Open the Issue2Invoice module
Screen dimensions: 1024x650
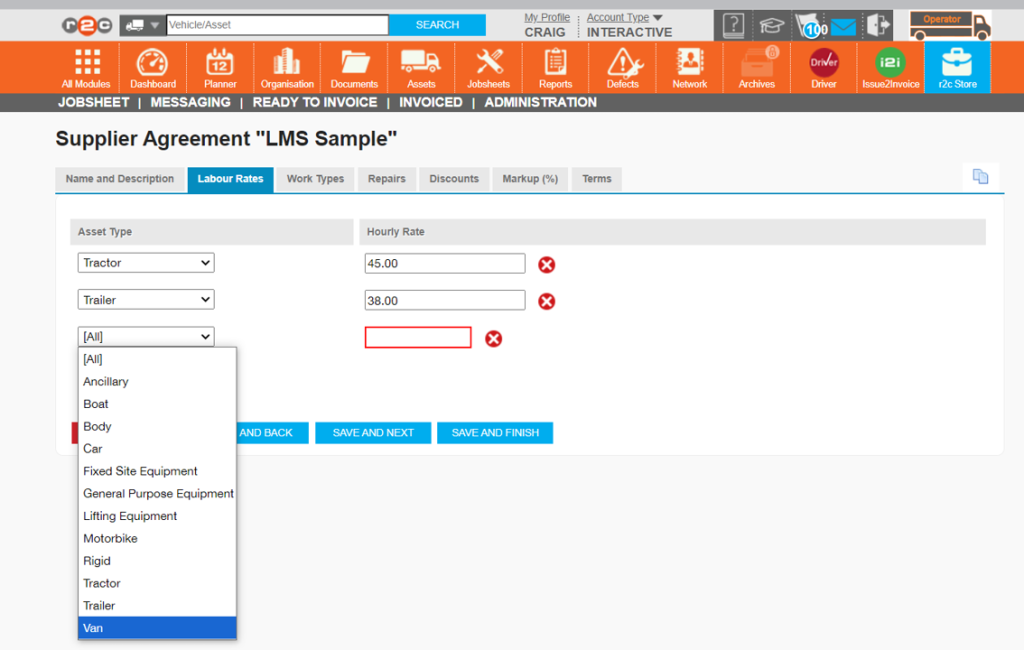coord(891,68)
